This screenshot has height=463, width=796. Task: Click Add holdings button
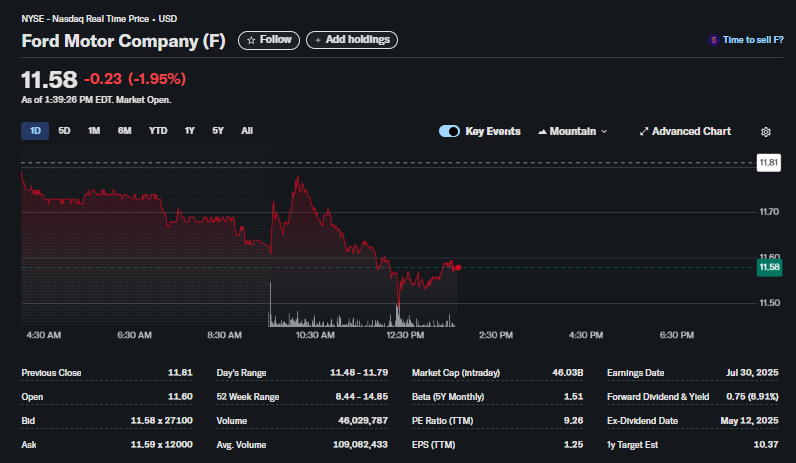point(352,40)
